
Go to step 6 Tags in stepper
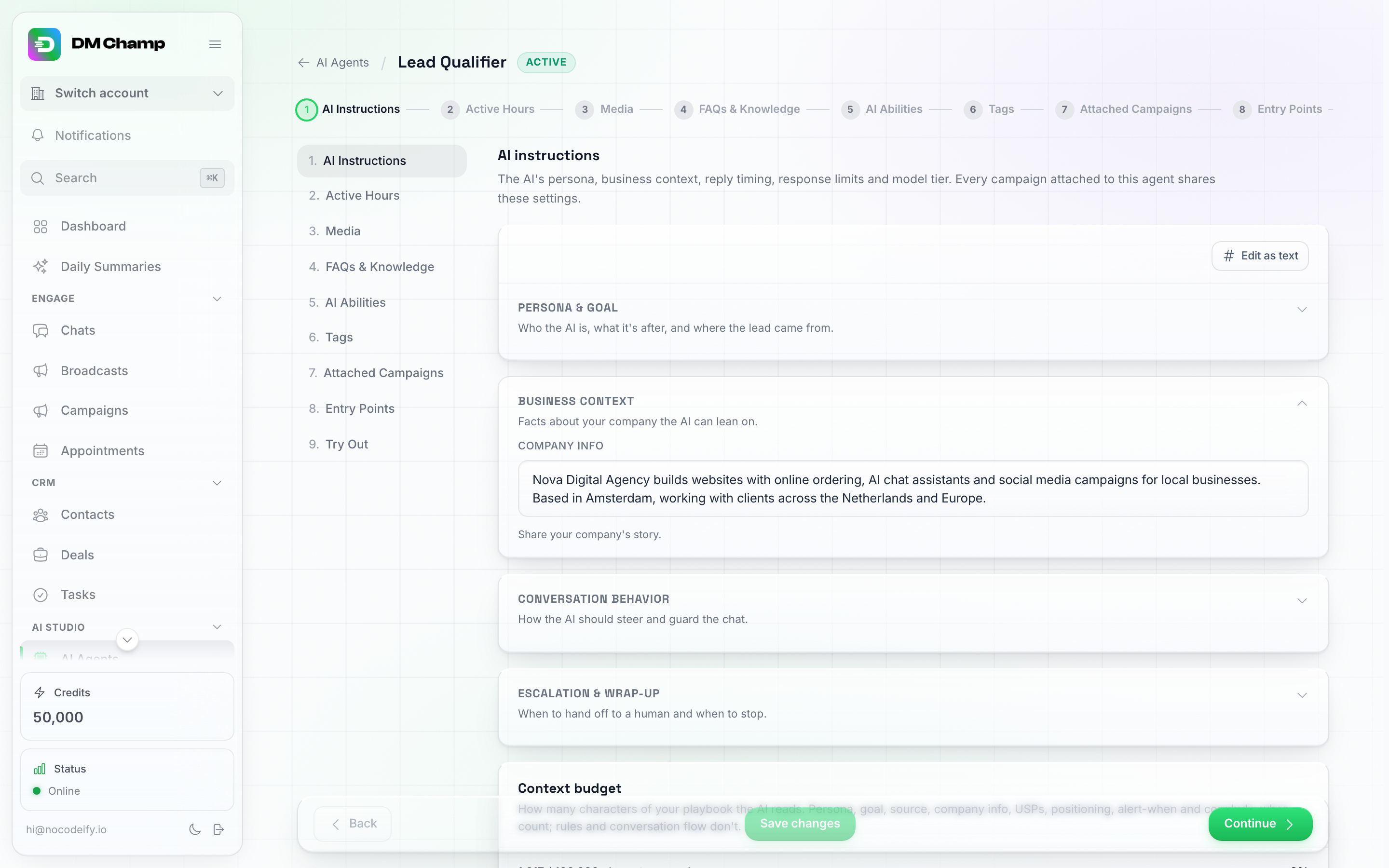tap(989, 109)
